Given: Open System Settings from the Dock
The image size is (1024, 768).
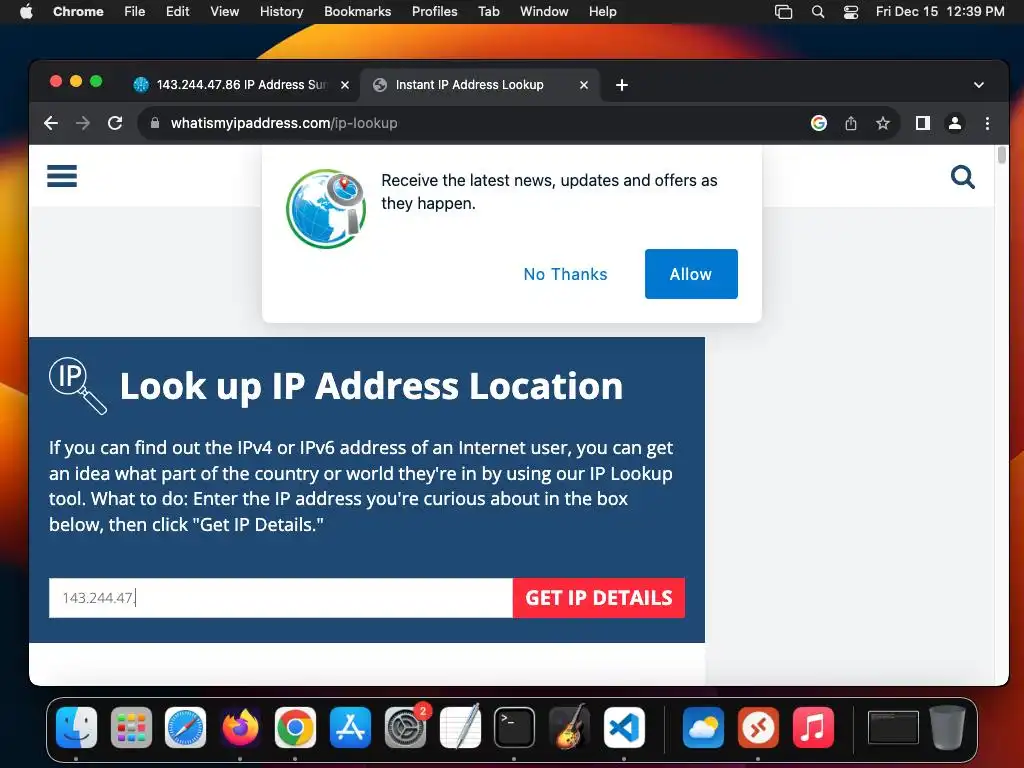Looking at the screenshot, I should click(405, 727).
